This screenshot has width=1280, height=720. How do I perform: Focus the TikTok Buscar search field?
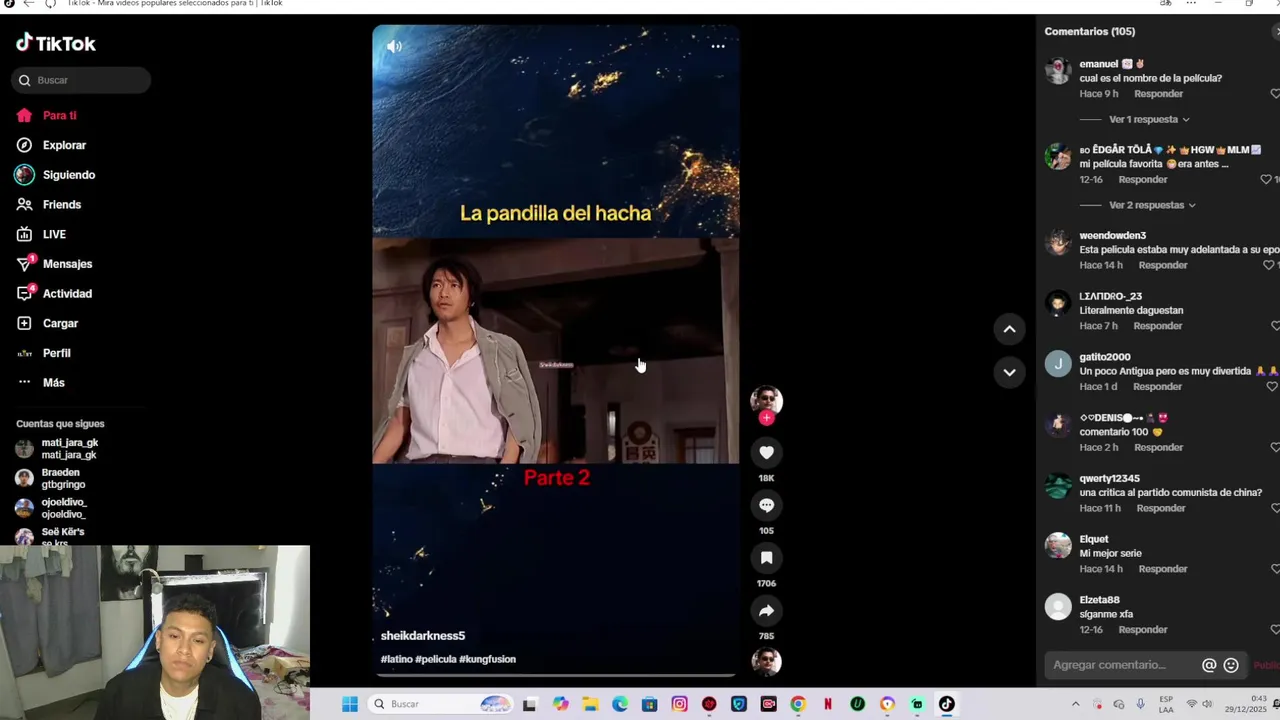82,80
